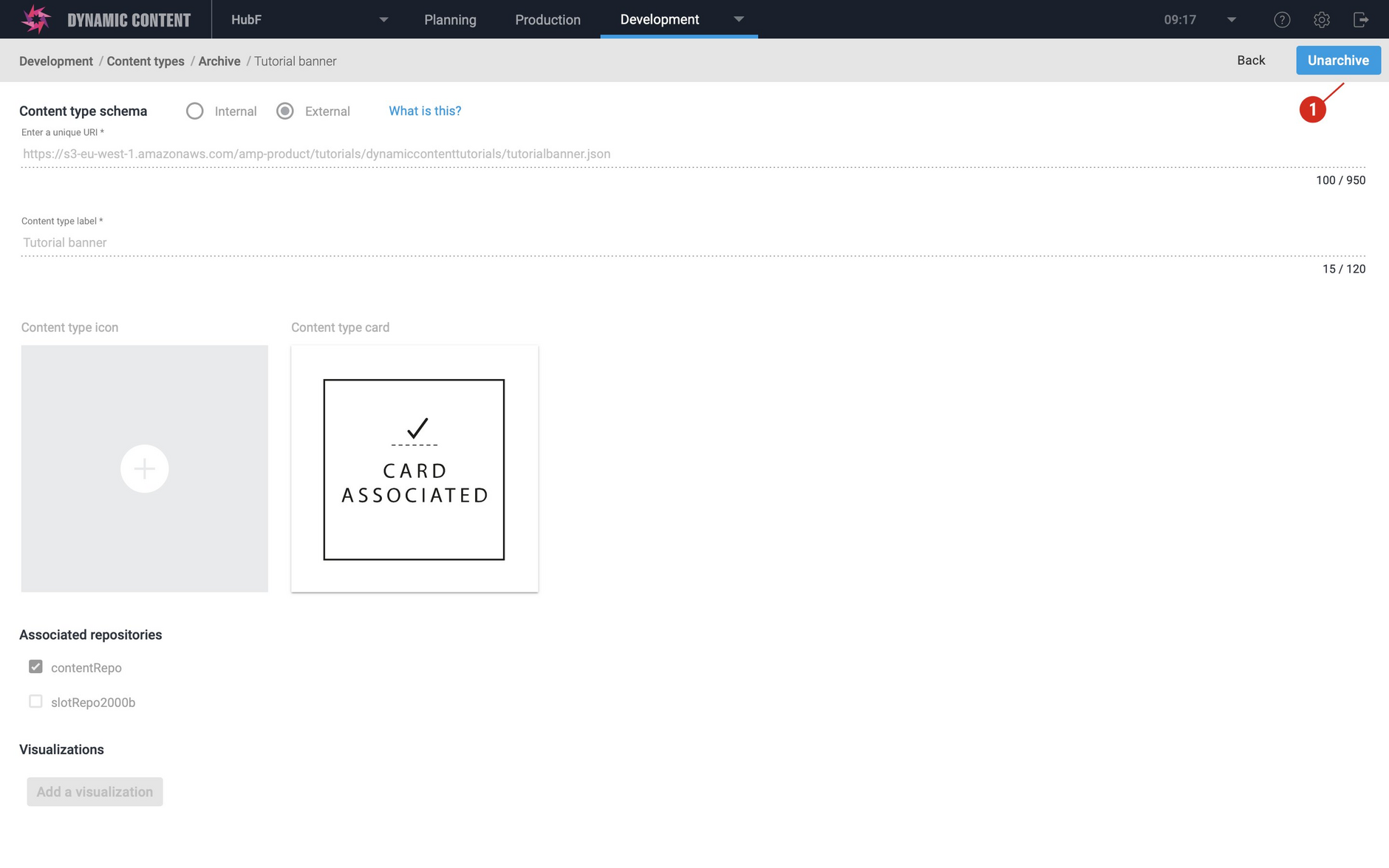Click the log out icon
The height and width of the screenshot is (868, 1389).
pyautogui.click(x=1361, y=20)
